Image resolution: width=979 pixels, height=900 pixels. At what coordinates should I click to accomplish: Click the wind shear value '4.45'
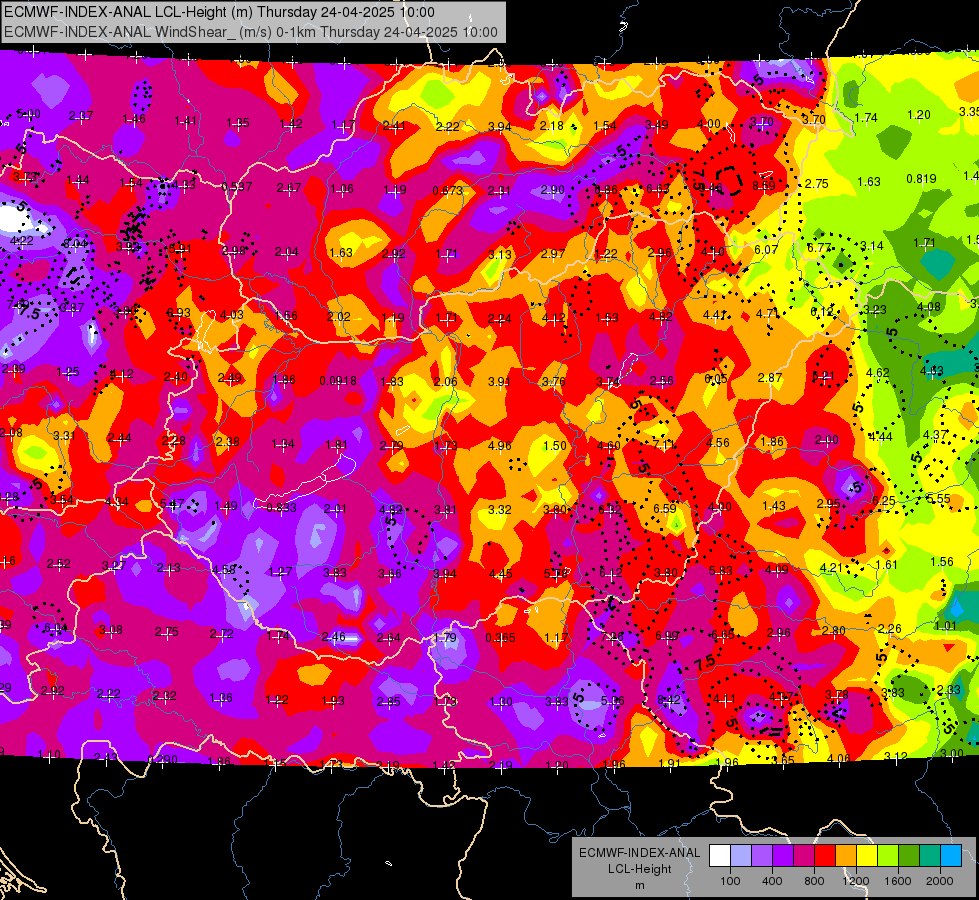click(500, 573)
